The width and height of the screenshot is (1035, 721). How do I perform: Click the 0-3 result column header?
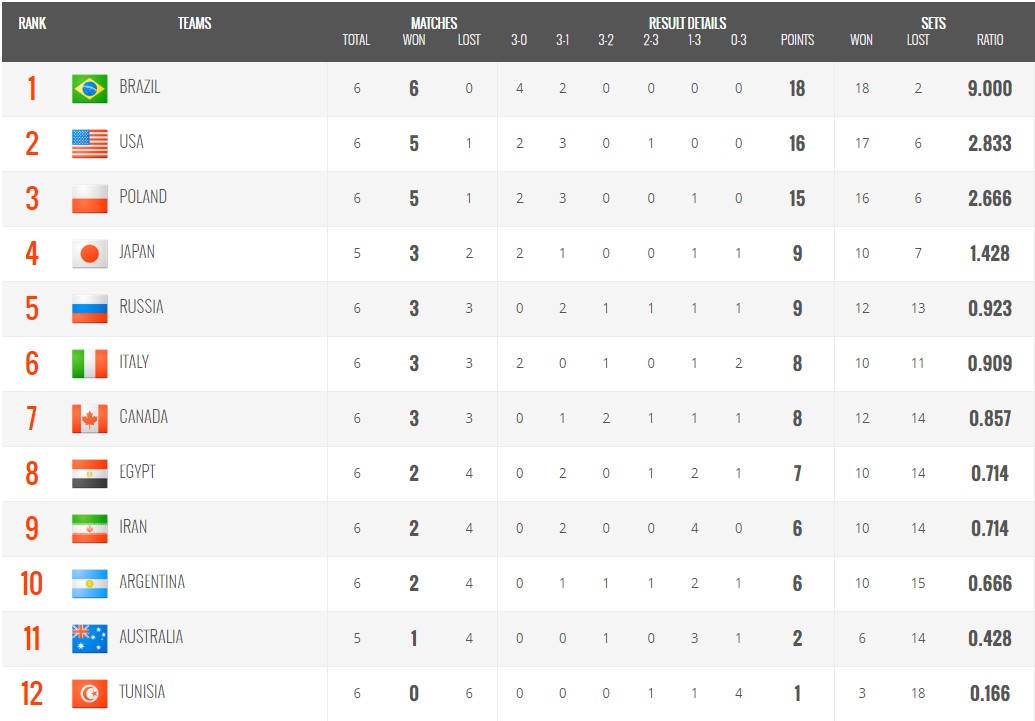(738, 40)
